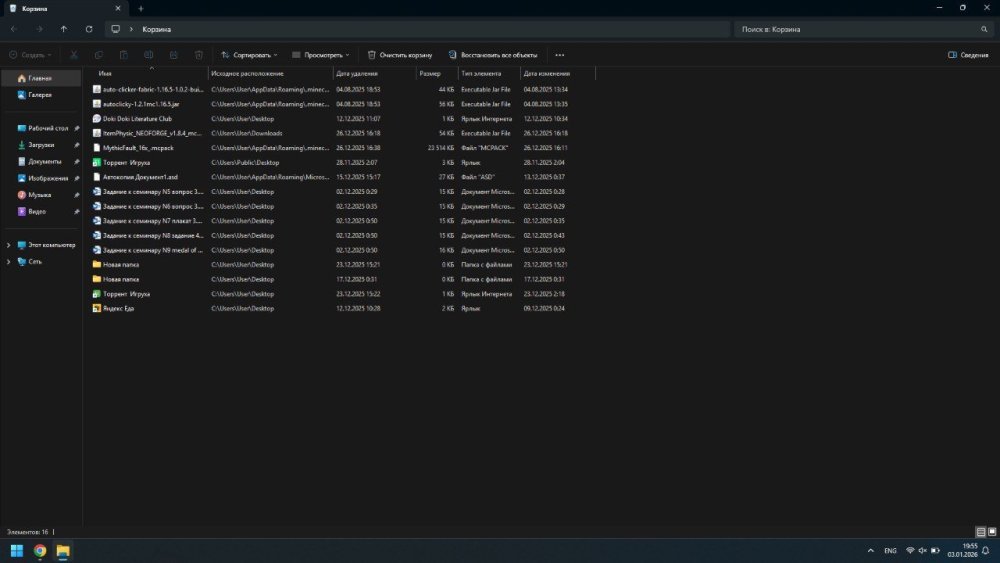Viewport: 1000px width, 563px height.
Task: Open the Сортировать dropdown
Action: click(x=249, y=55)
